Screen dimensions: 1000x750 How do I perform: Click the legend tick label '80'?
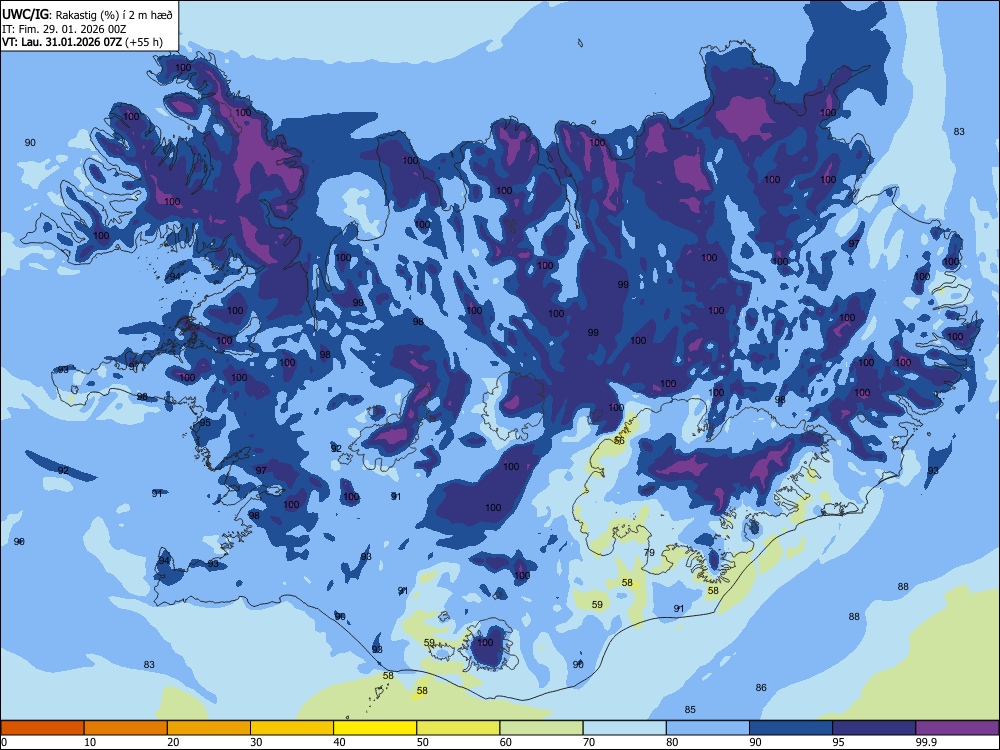point(672,742)
